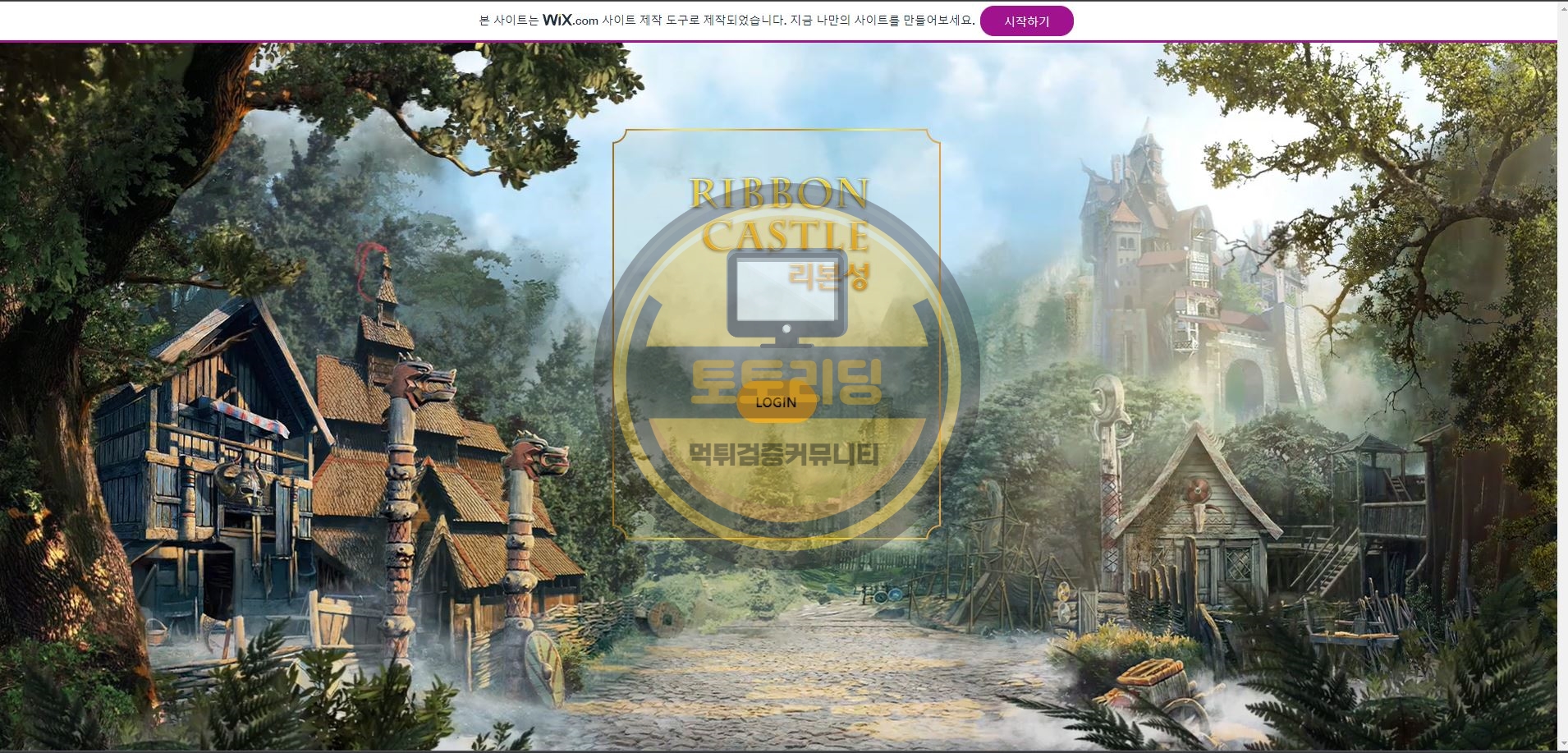Click the 먹튀검증커뮤니티 watermark caption
Viewport: 1568px width, 753px height.
point(783,453)
